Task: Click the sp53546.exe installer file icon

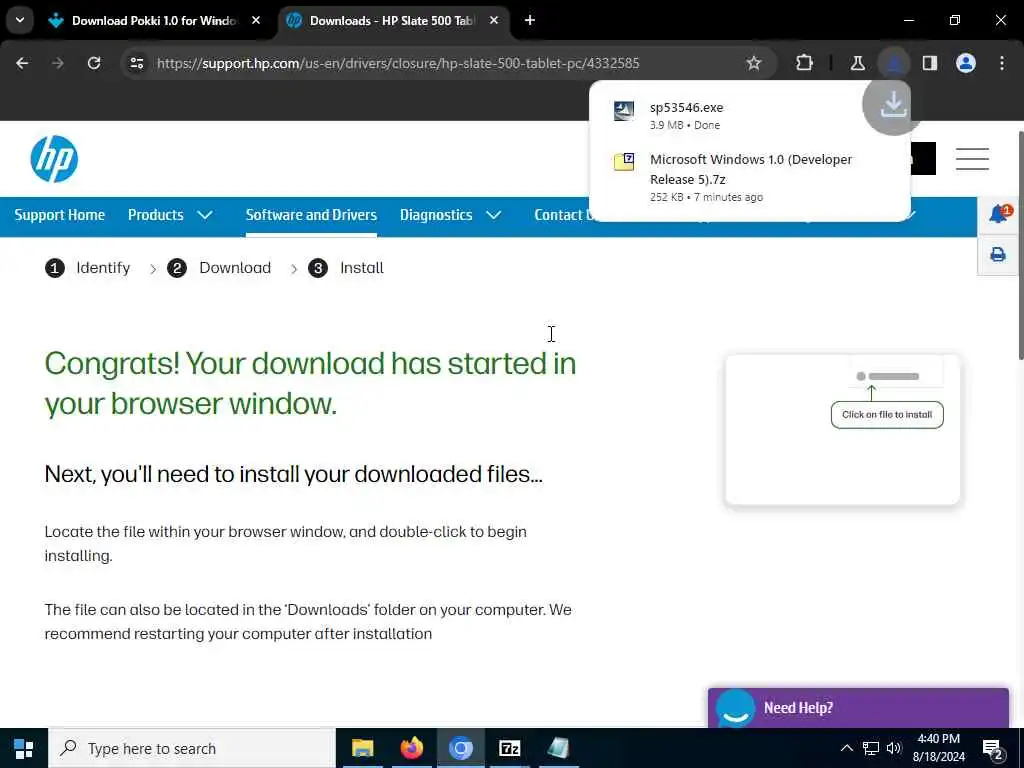Action: point(624,111)
